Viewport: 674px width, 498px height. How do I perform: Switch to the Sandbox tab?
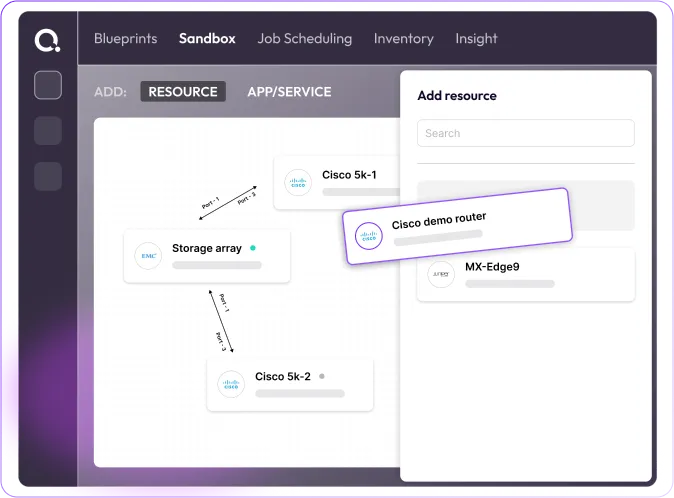[207, 39]
